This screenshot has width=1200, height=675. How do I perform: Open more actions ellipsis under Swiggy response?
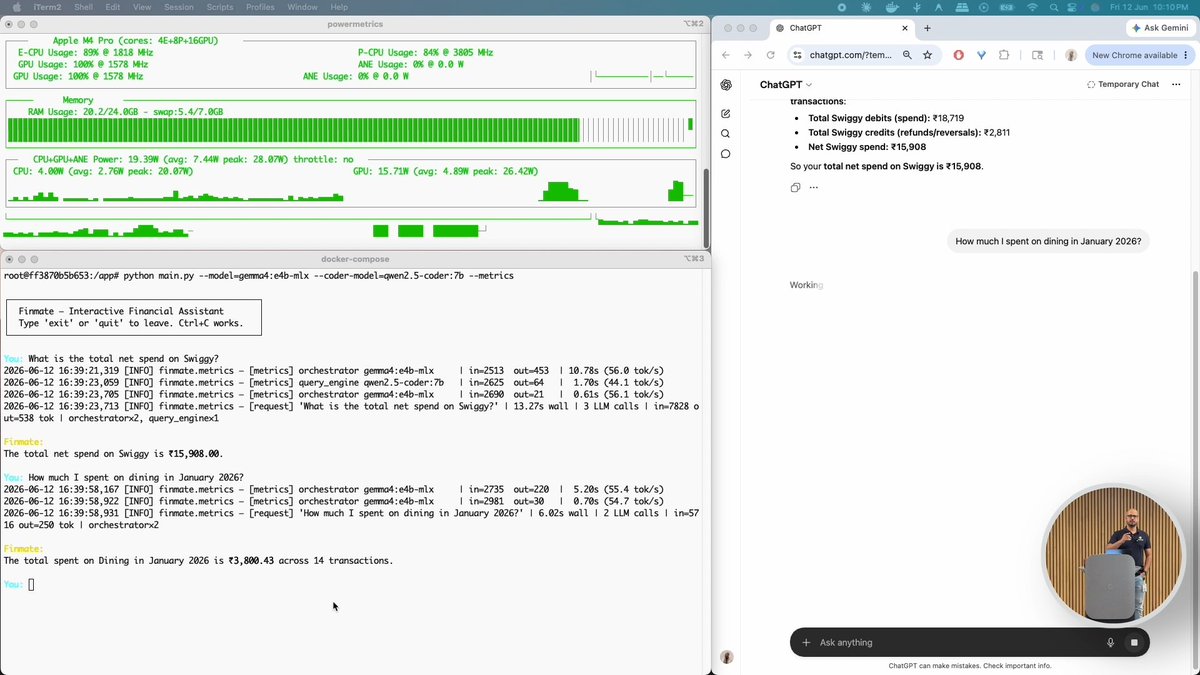pyautogui.click(x=814, y=187)
